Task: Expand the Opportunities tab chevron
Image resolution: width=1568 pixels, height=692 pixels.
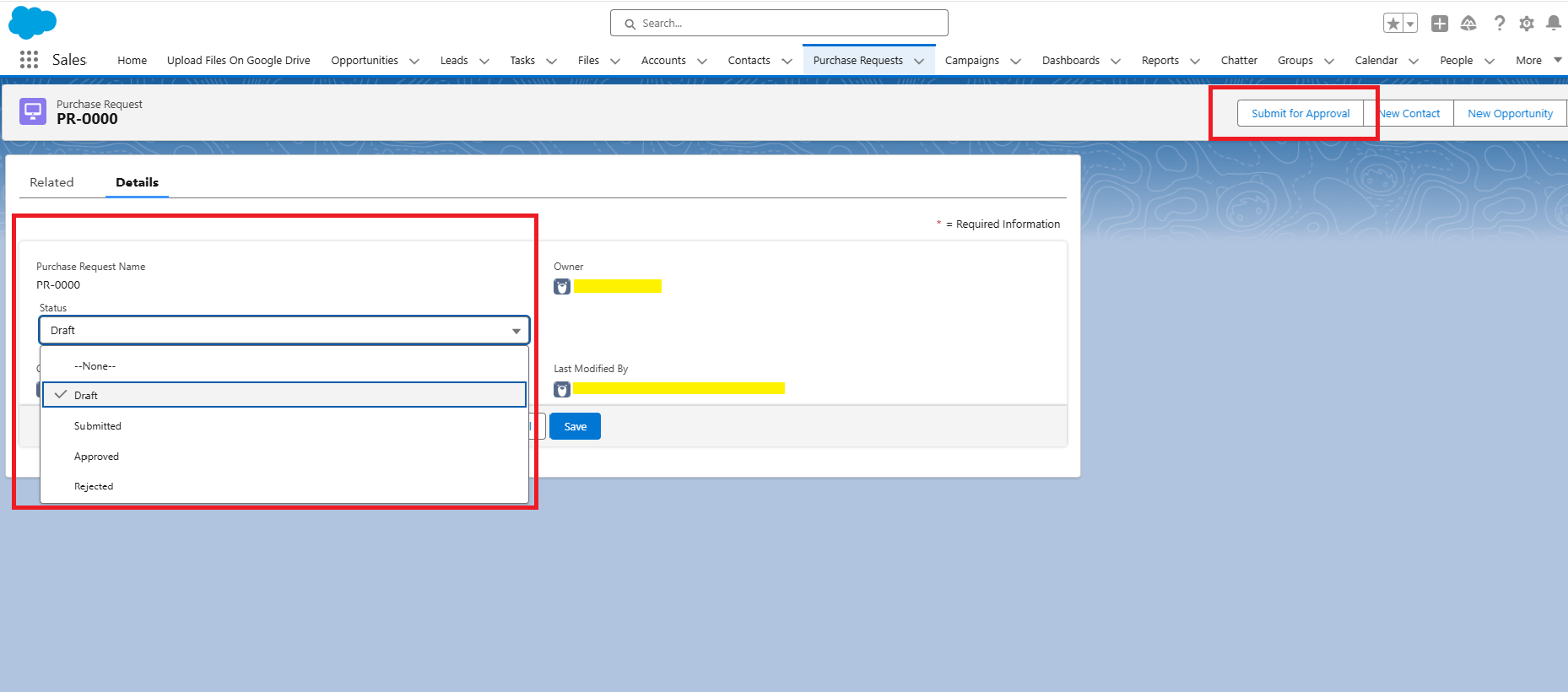Action: pos(414,61)
